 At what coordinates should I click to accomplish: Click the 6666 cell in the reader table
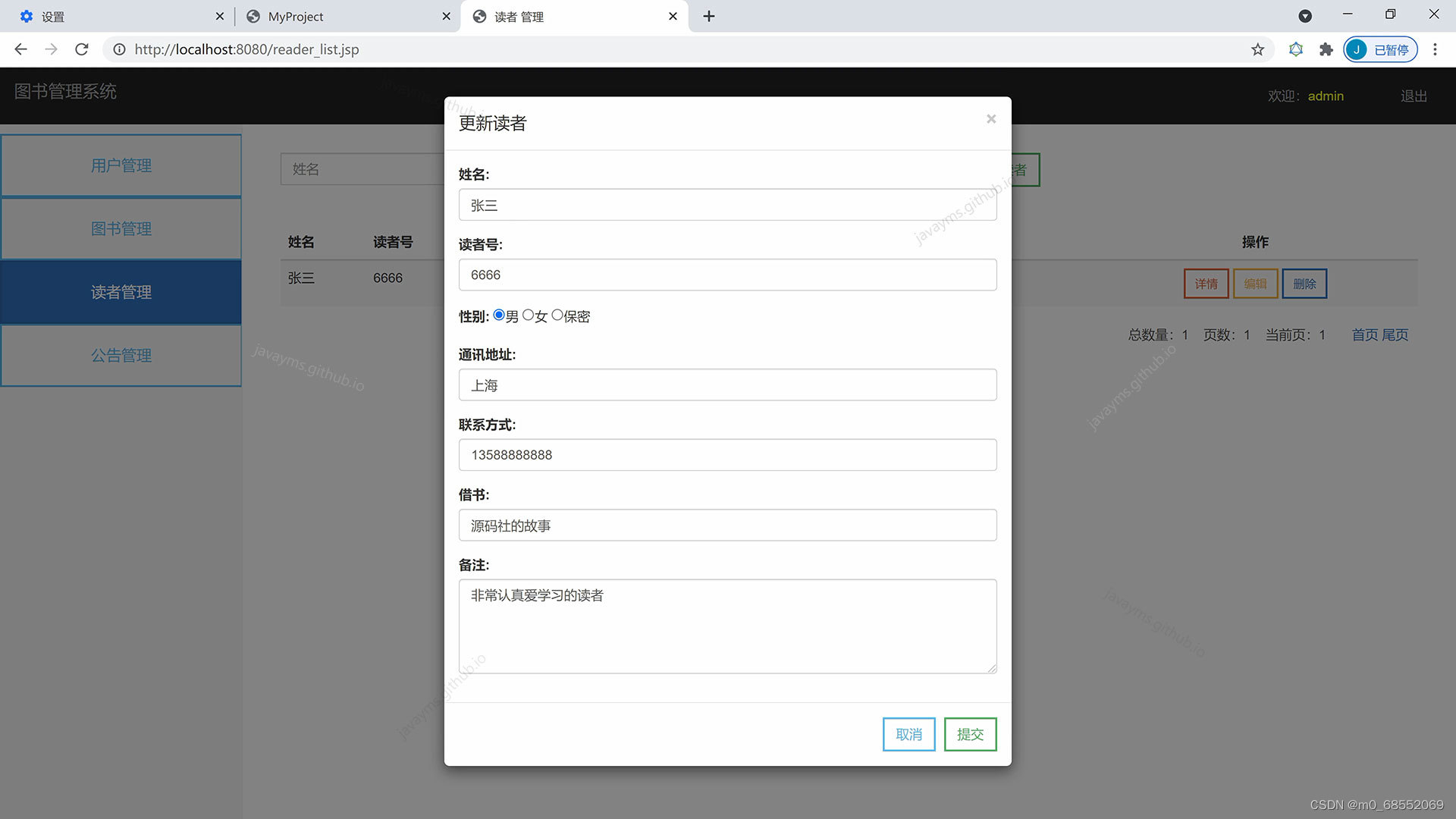[x=388, y=278]
